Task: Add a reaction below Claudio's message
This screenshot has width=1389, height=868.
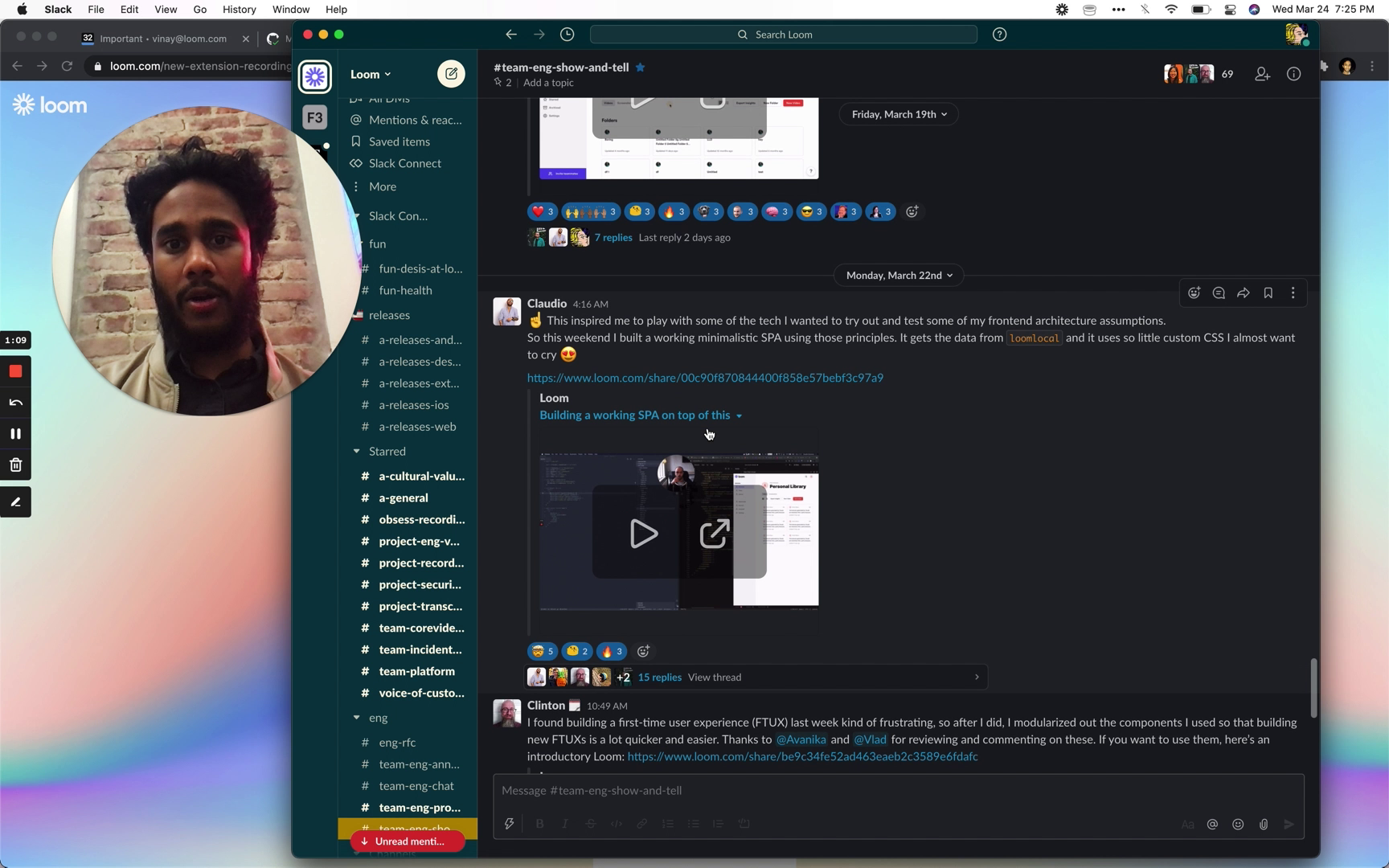Action: [643, 652]
